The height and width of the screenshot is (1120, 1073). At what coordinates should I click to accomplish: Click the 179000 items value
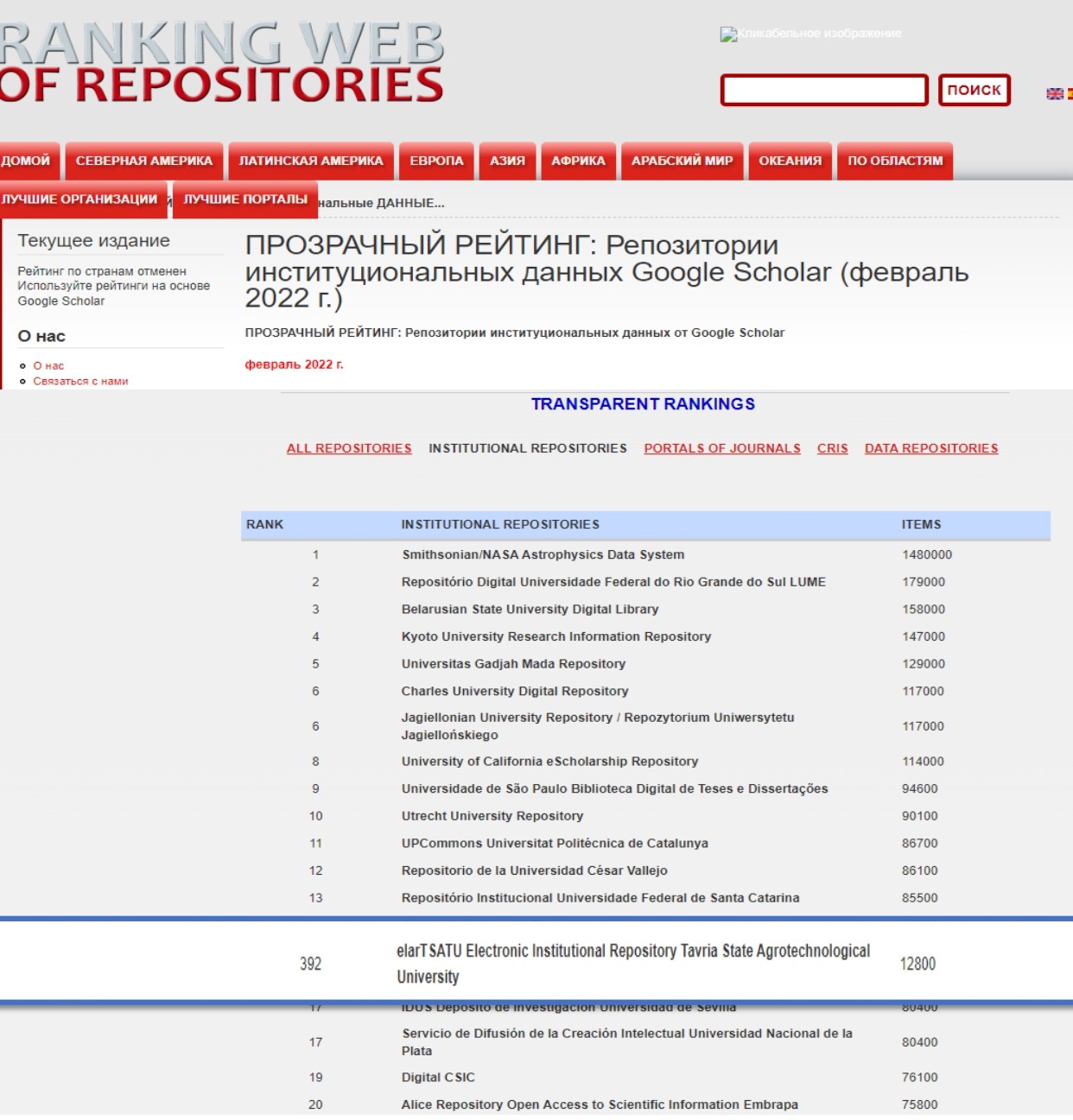[x=924, y=582]
